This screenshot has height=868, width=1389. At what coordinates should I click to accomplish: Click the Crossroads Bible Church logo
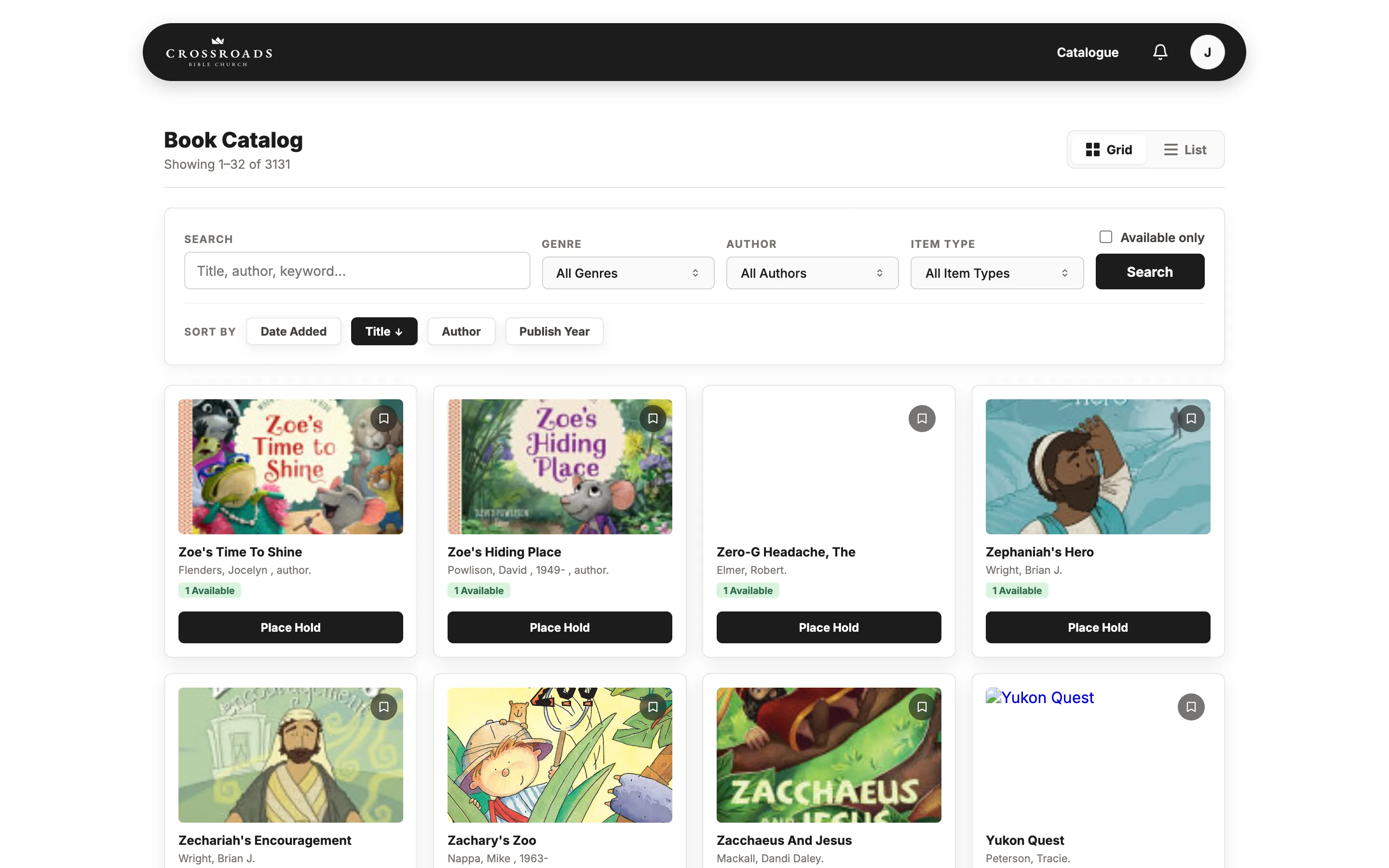pos(218,52)
